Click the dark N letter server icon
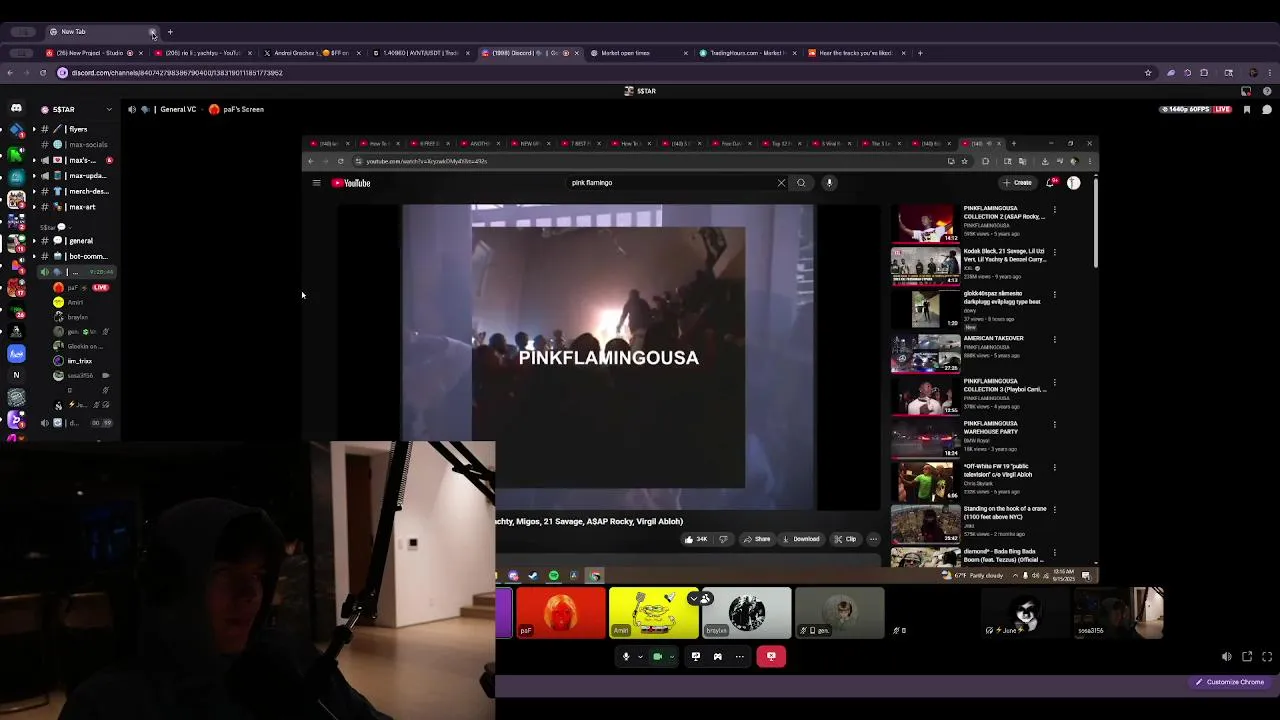1280x720 pixels. [x=16, y=375]
